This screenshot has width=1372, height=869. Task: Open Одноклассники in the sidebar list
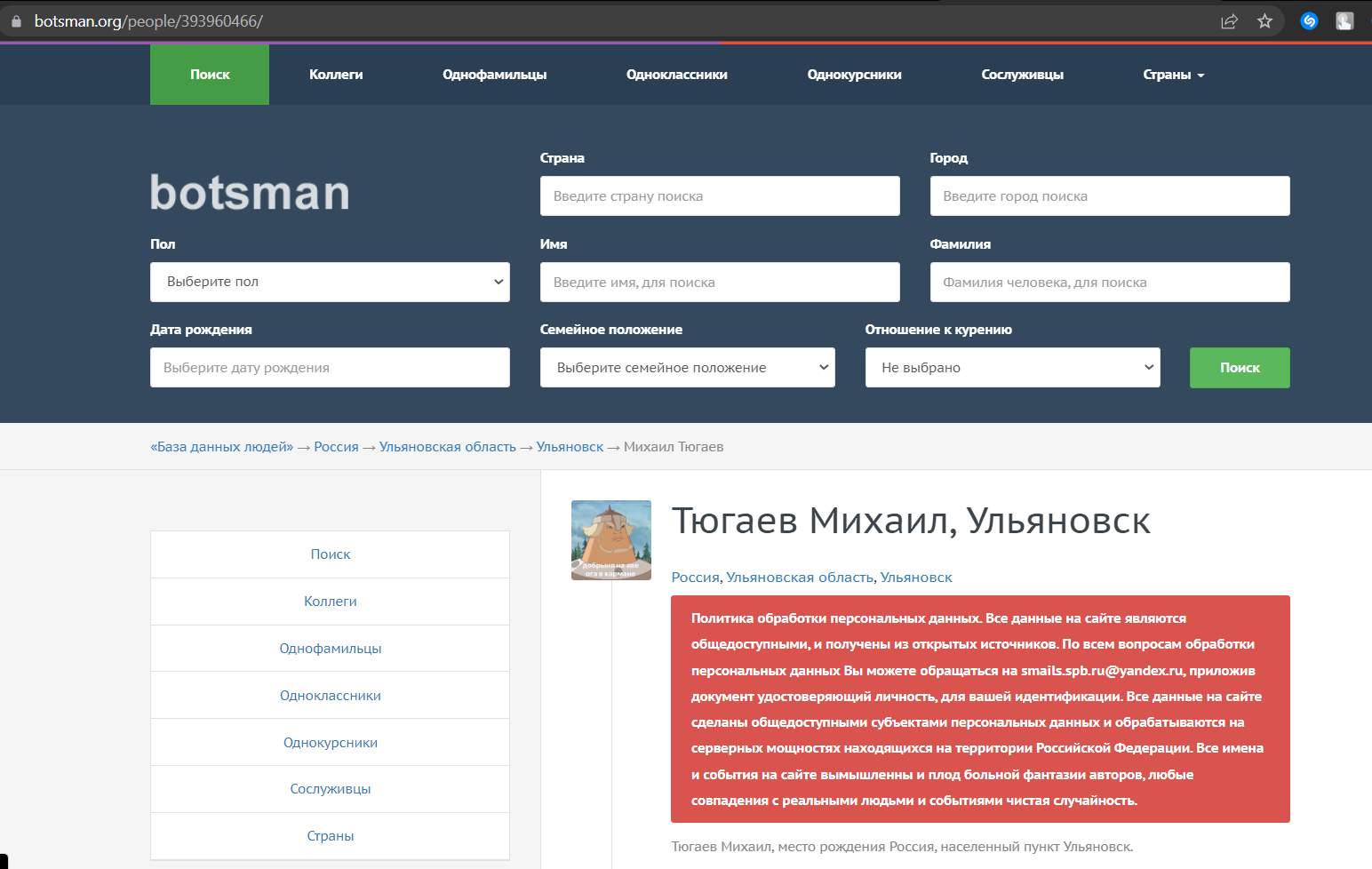click(331, 696)
